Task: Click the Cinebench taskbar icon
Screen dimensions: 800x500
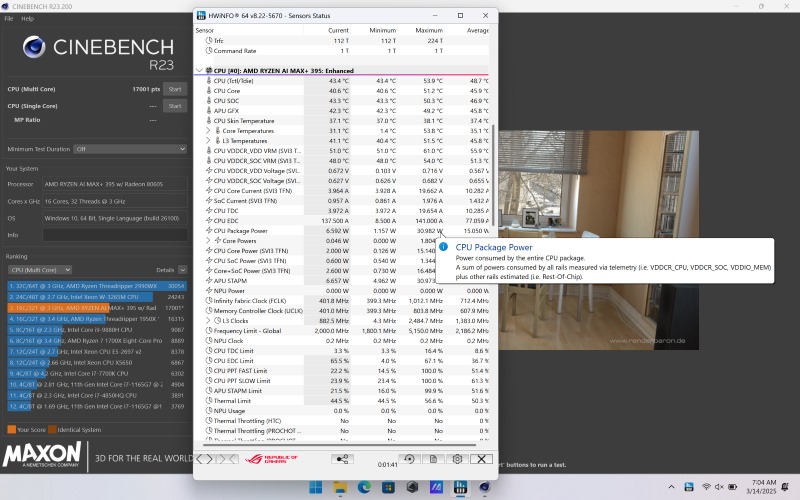Action: [485, 487]
